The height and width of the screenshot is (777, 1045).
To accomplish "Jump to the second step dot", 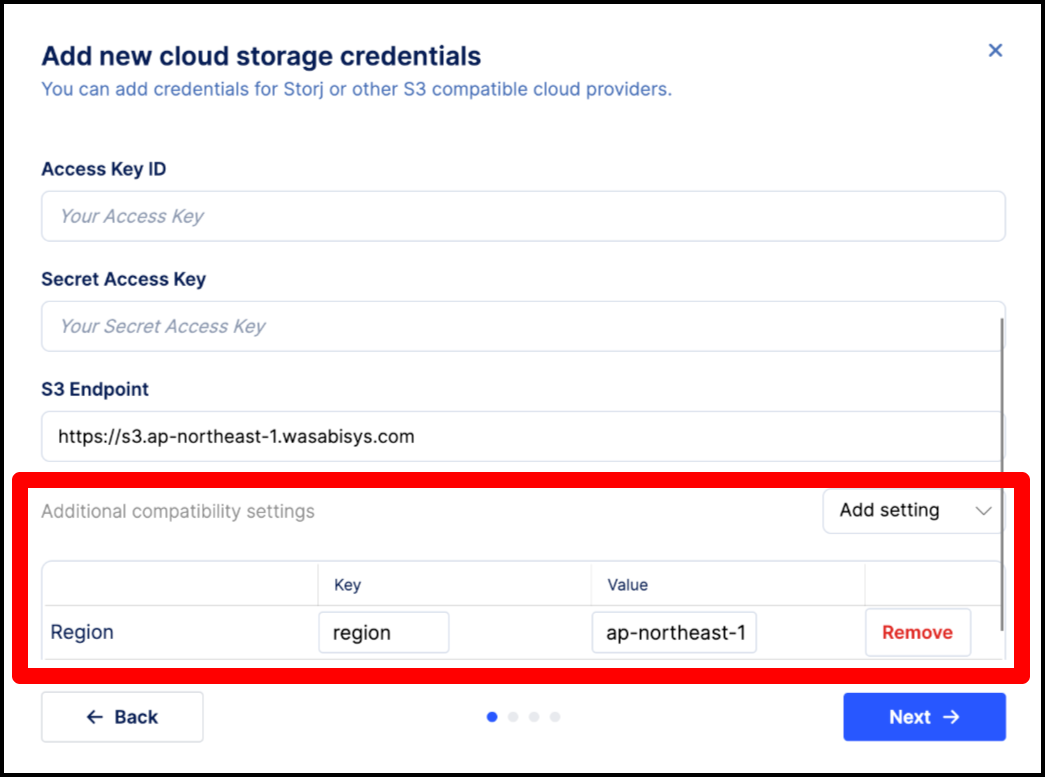I will pyautogui.click(x=513, y=717).
